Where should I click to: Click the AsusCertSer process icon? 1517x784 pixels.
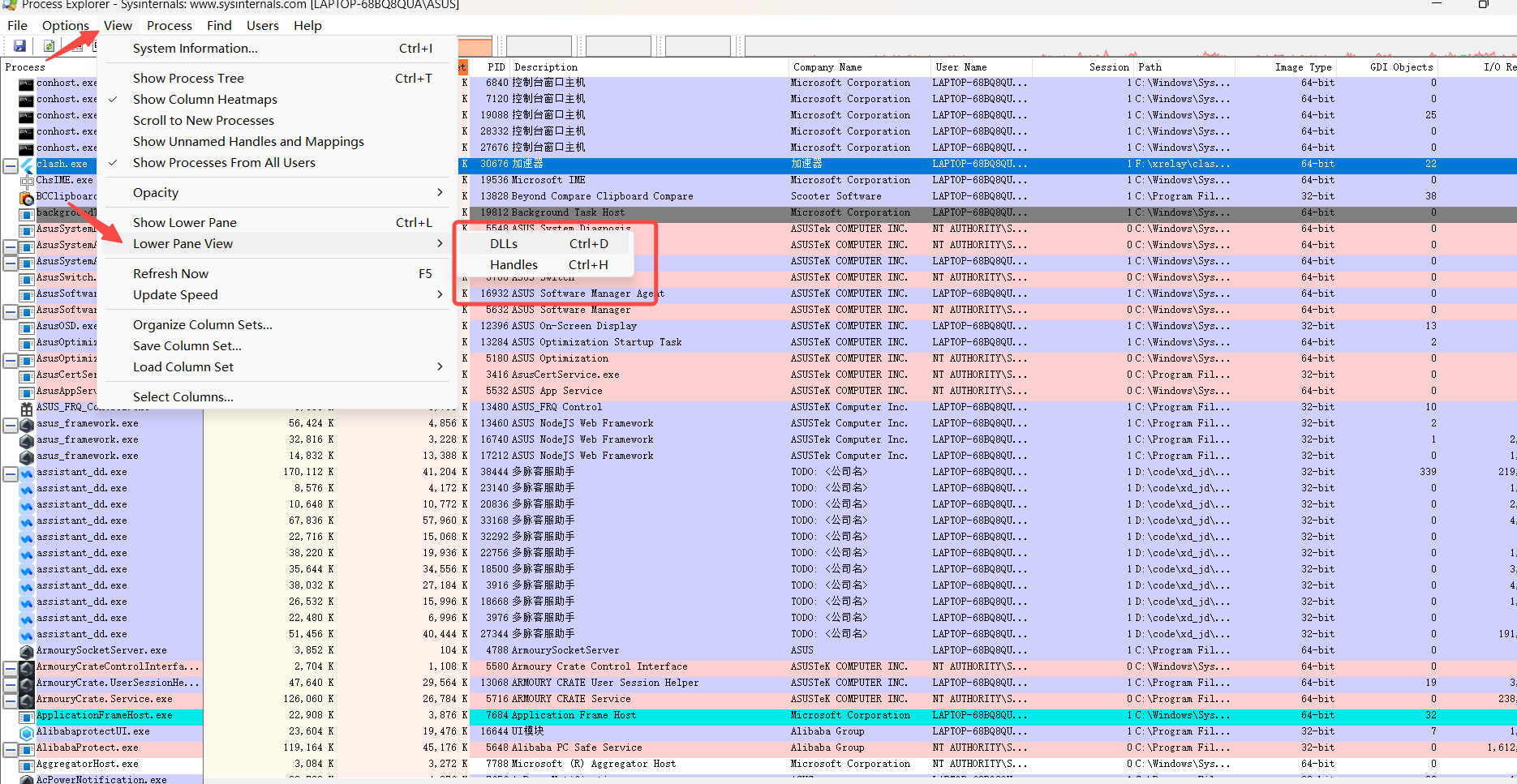(x=27, y=375)
